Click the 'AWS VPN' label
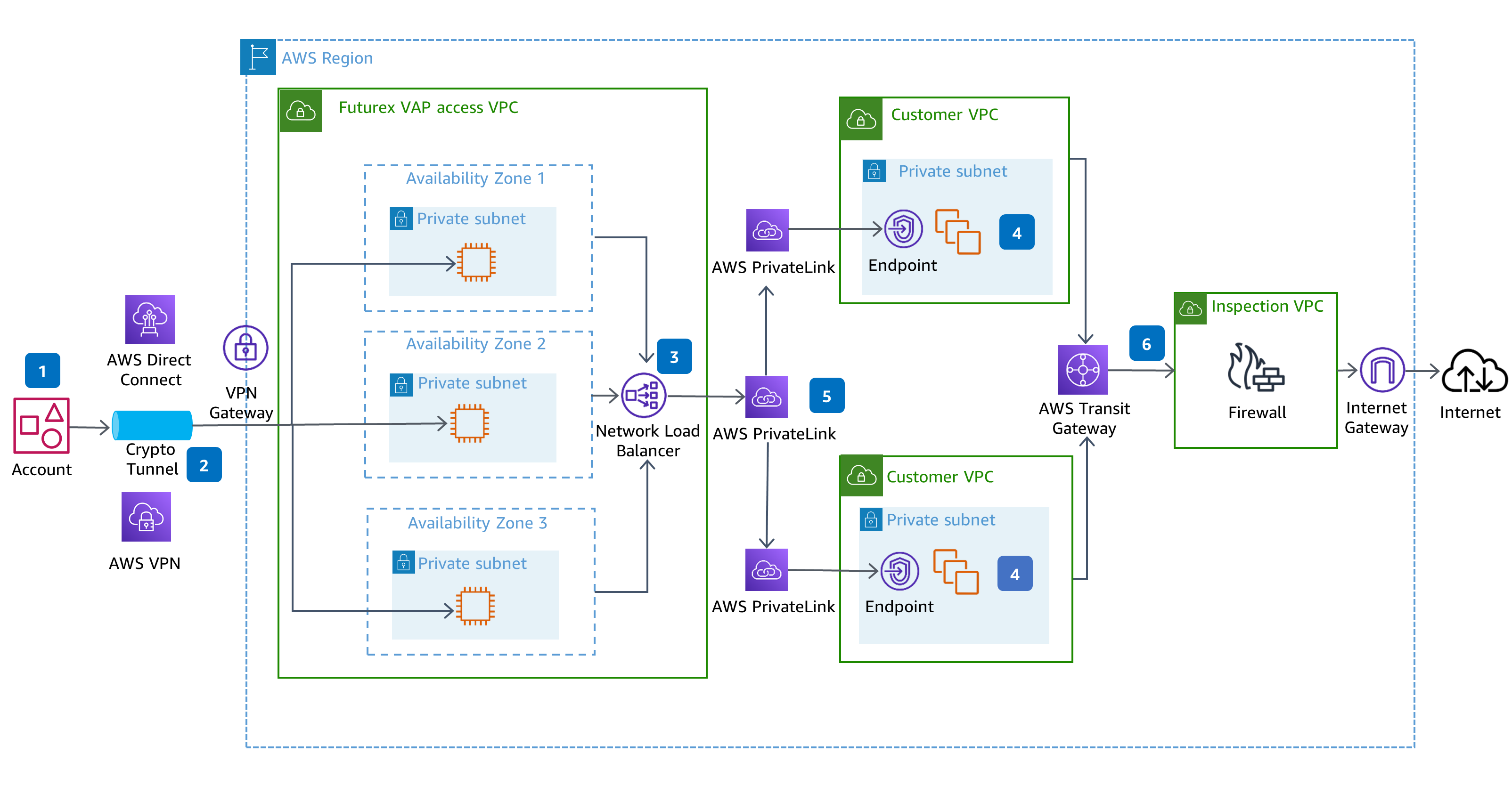Image resolution: width=1512 pixels, height=786 pixels. [144, 563]
